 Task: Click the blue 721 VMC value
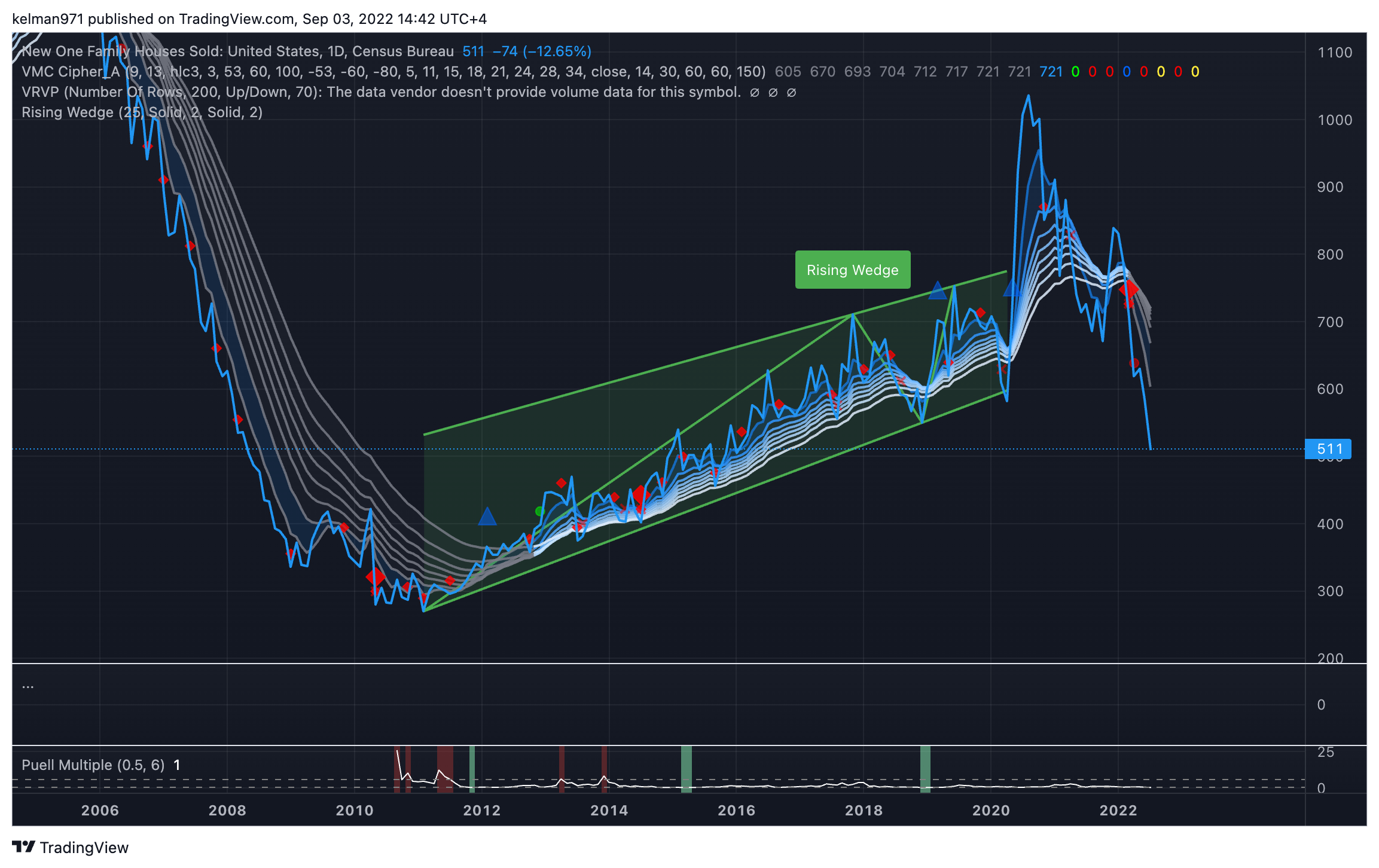[x=1051, y=72]
